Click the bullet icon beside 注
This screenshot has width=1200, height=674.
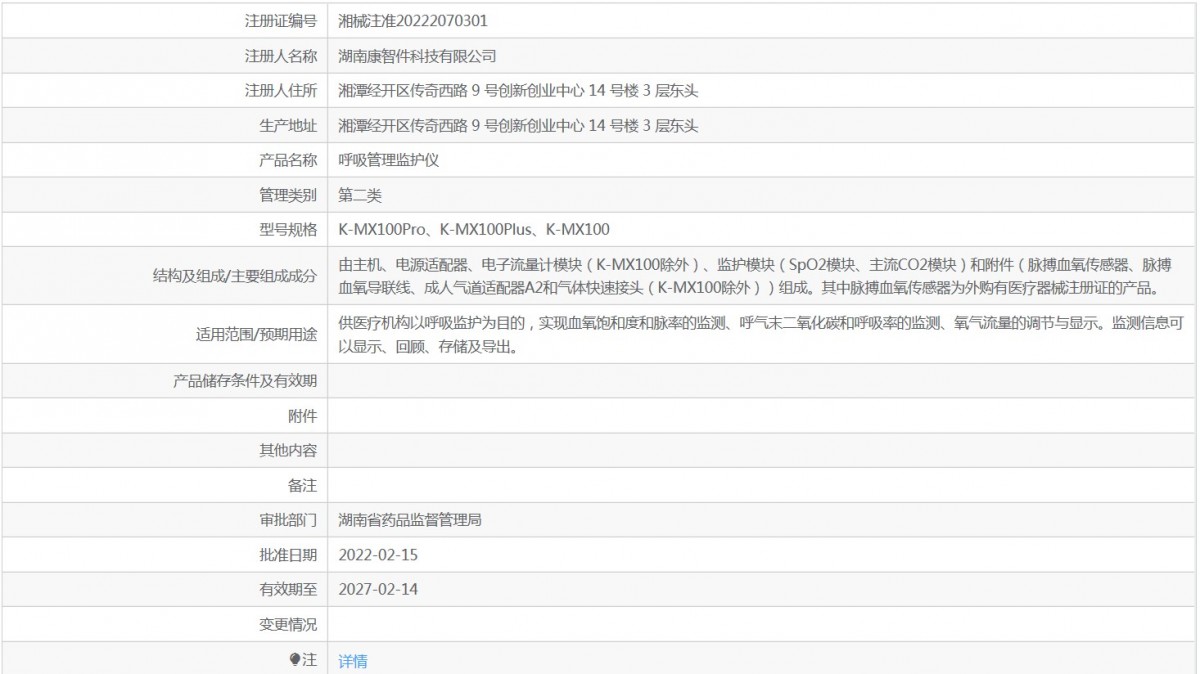295,659
